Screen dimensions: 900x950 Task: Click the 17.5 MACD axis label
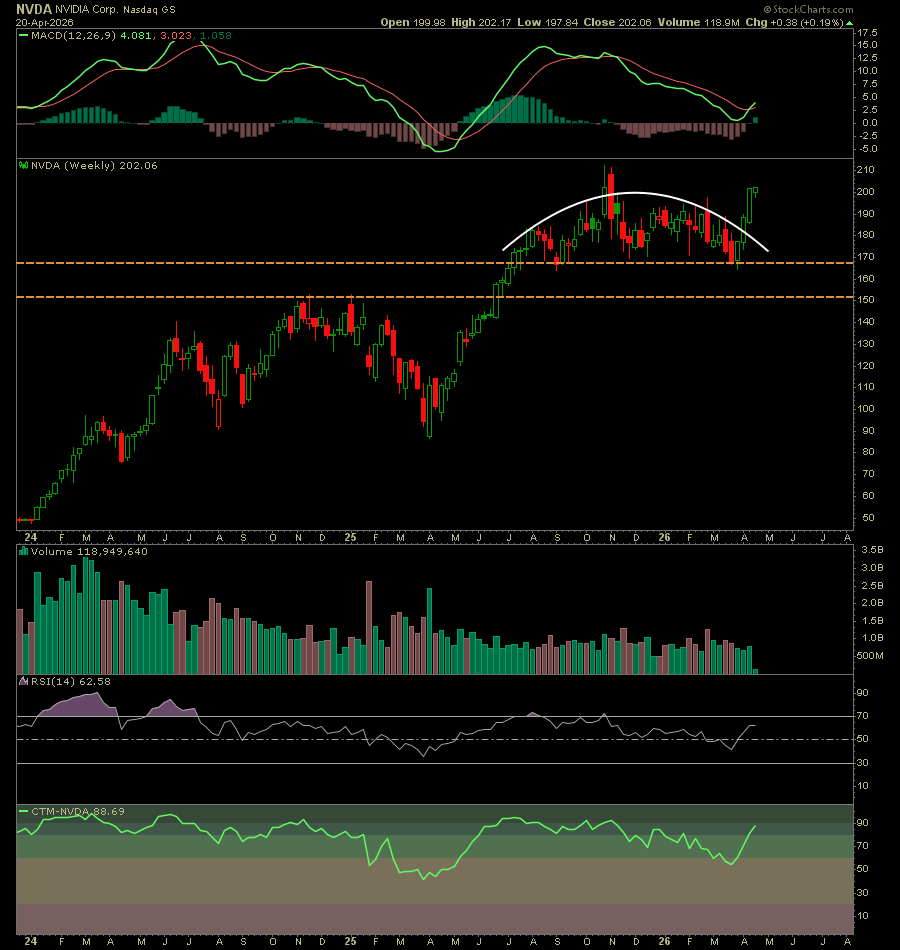pos(867,33)
